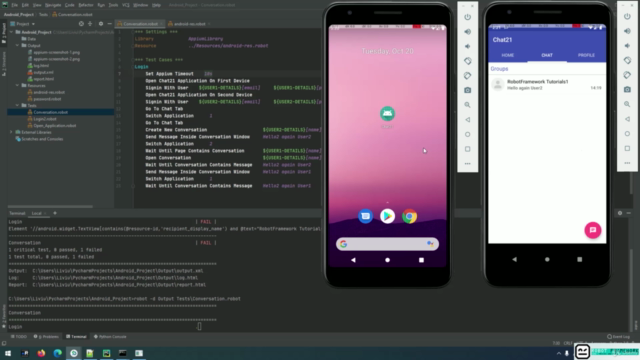Toggle the Structure tool window side button
Viewport: 640px width, 360px height.
point(4,63)
